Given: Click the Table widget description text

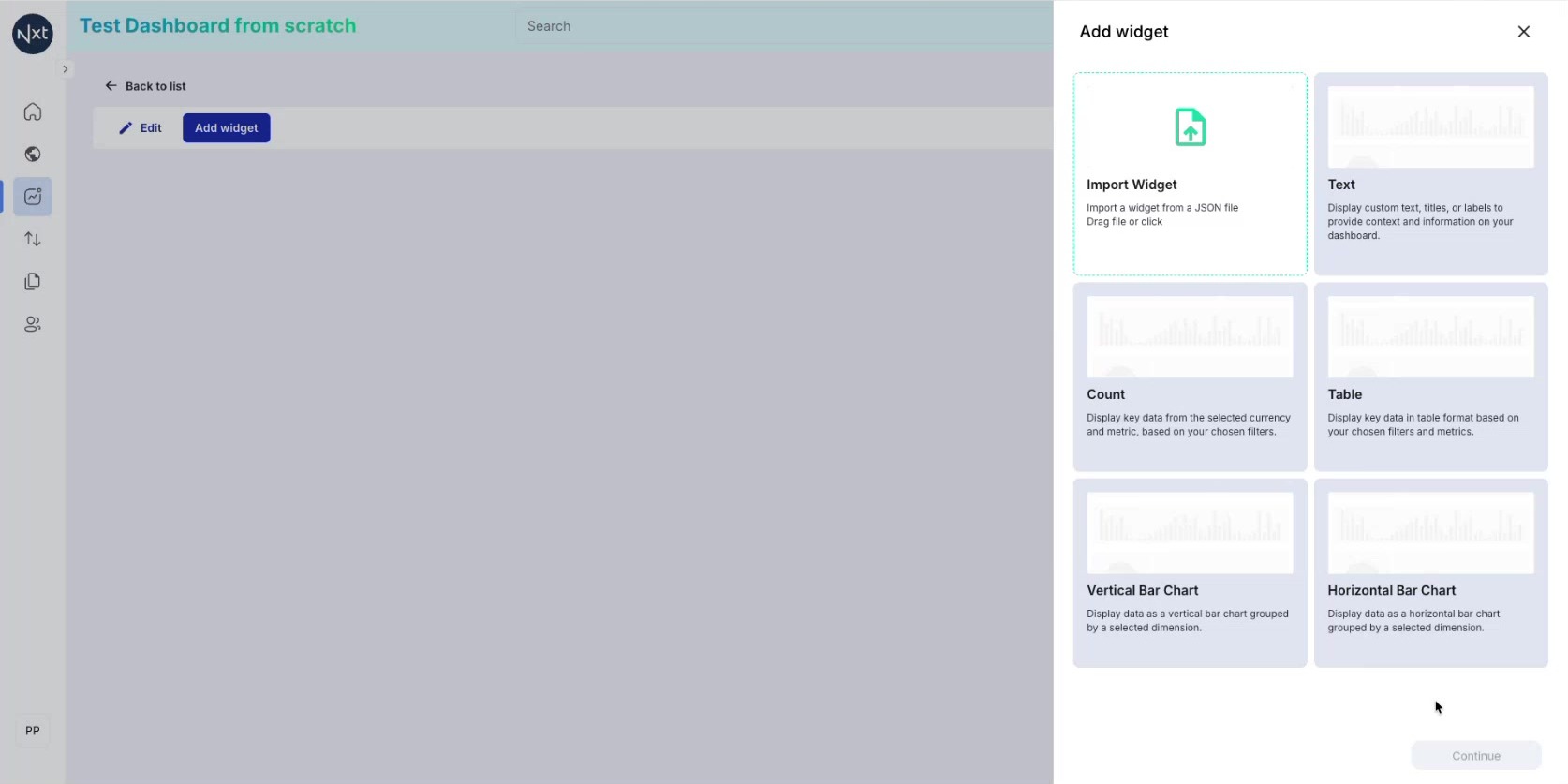Looking at the screenshot, I should (1423, 425).
